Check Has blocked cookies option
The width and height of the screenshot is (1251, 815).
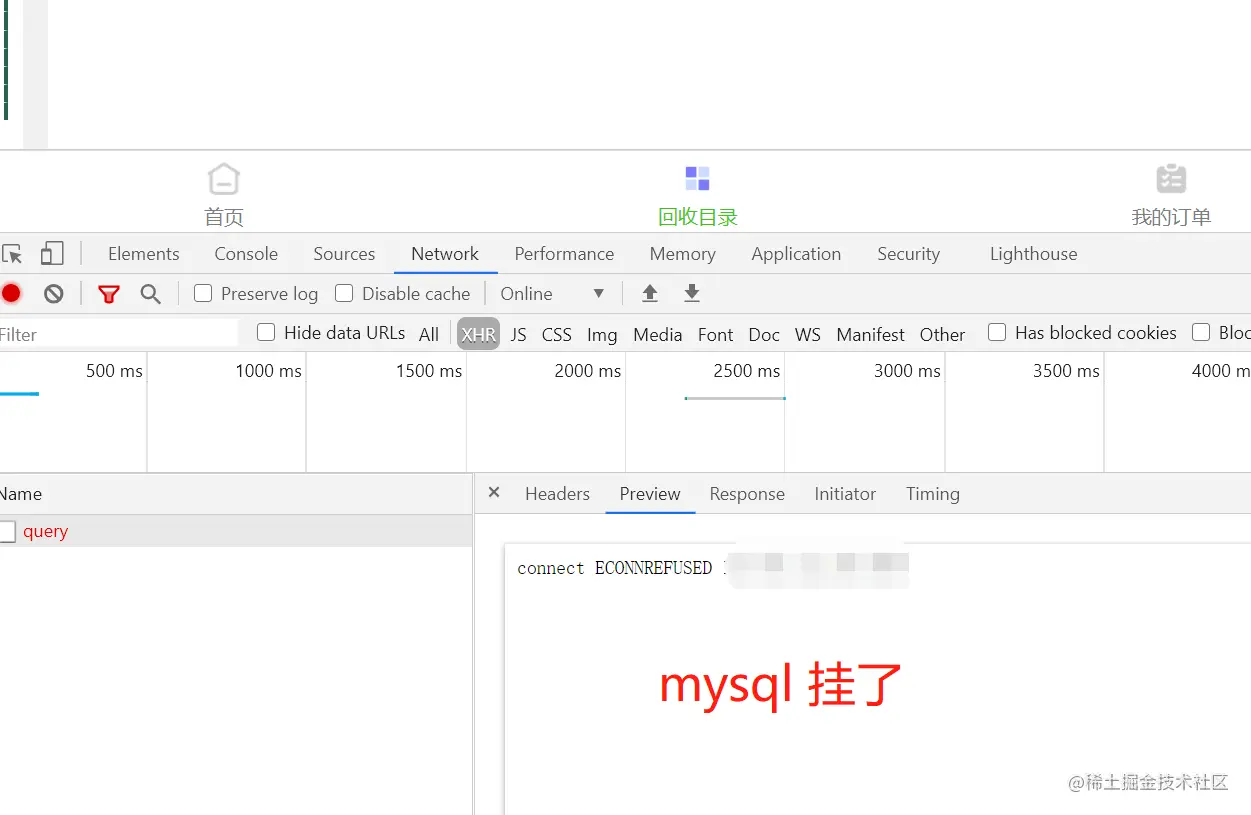(997, 332)
